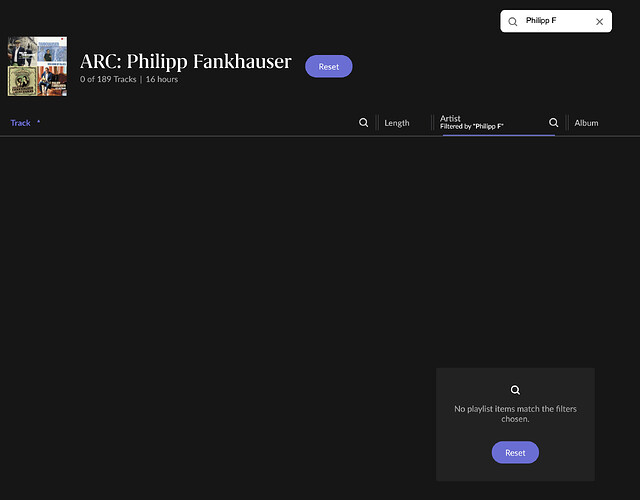The image size is (640, 500).
Task: Click the divider between Length and Artist columns
Action: pos(433,123)
